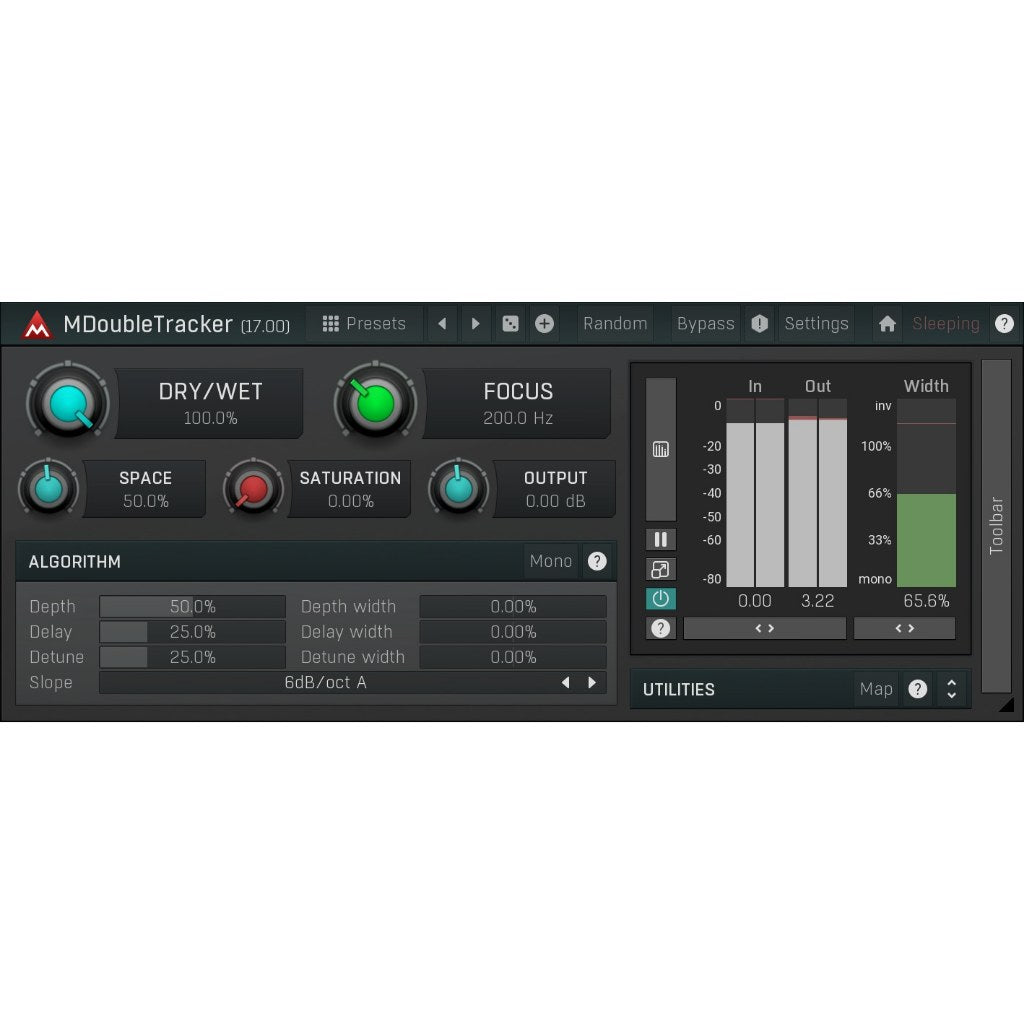Pause the level meters
The width and height of the screenshot is (1024, 1024).
click(x=660, y=538)
